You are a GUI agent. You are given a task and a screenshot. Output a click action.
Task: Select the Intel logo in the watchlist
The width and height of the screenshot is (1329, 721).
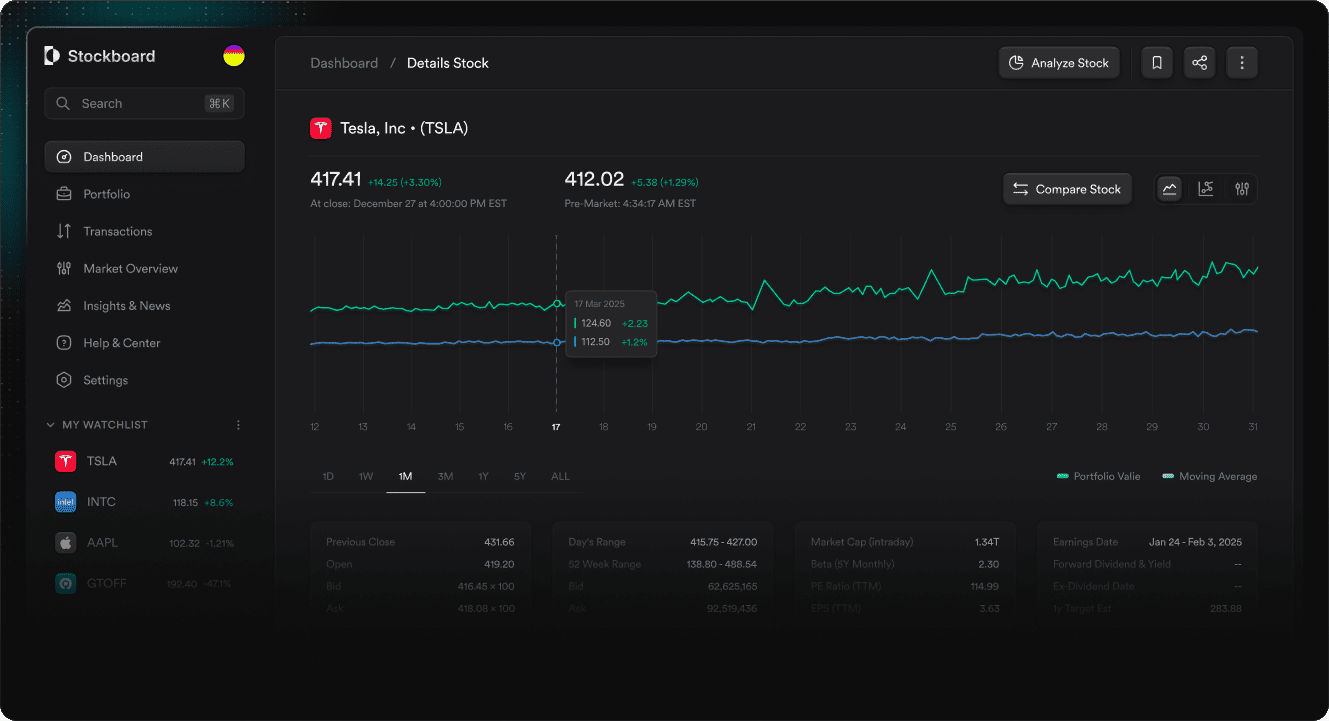66,502
